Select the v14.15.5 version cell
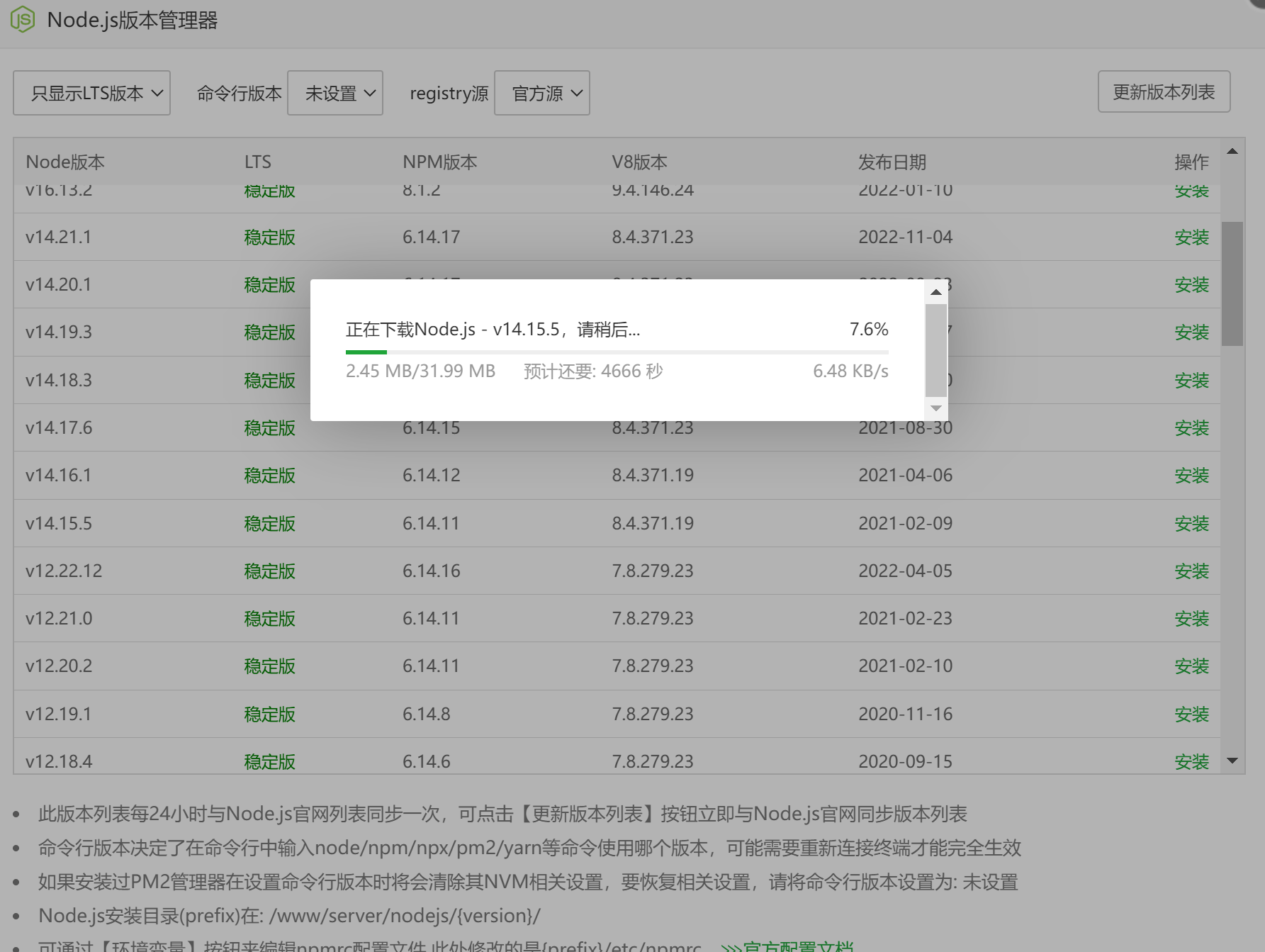This screenshot has height=952, width=1265. [x=59, y=523]
